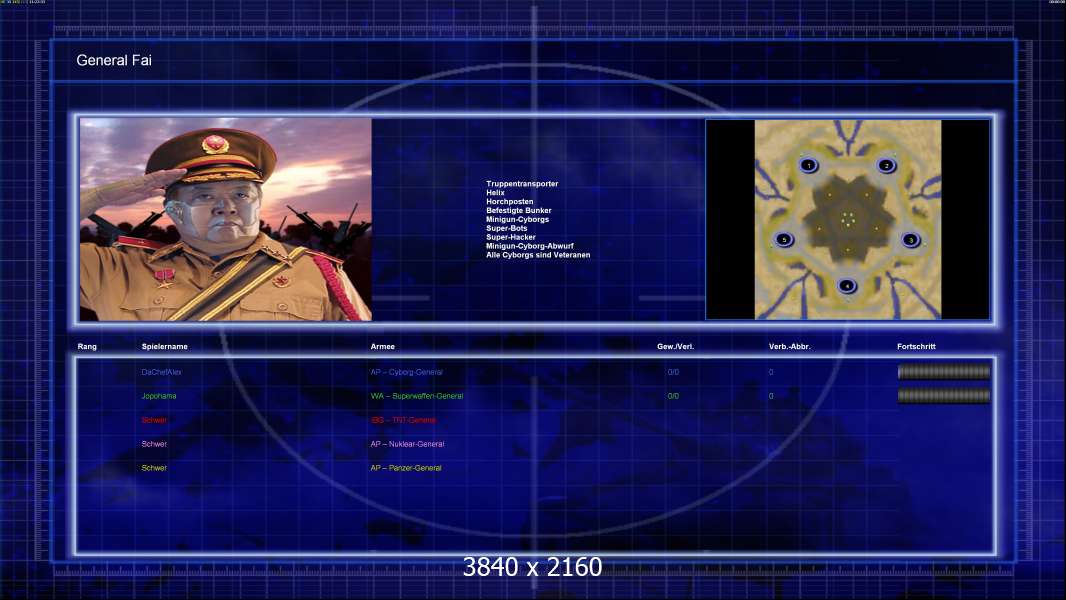Click the Minigun-Cyborg-Abwurf ability line
Screen dimensions: 1066x600
pos(530,245)
